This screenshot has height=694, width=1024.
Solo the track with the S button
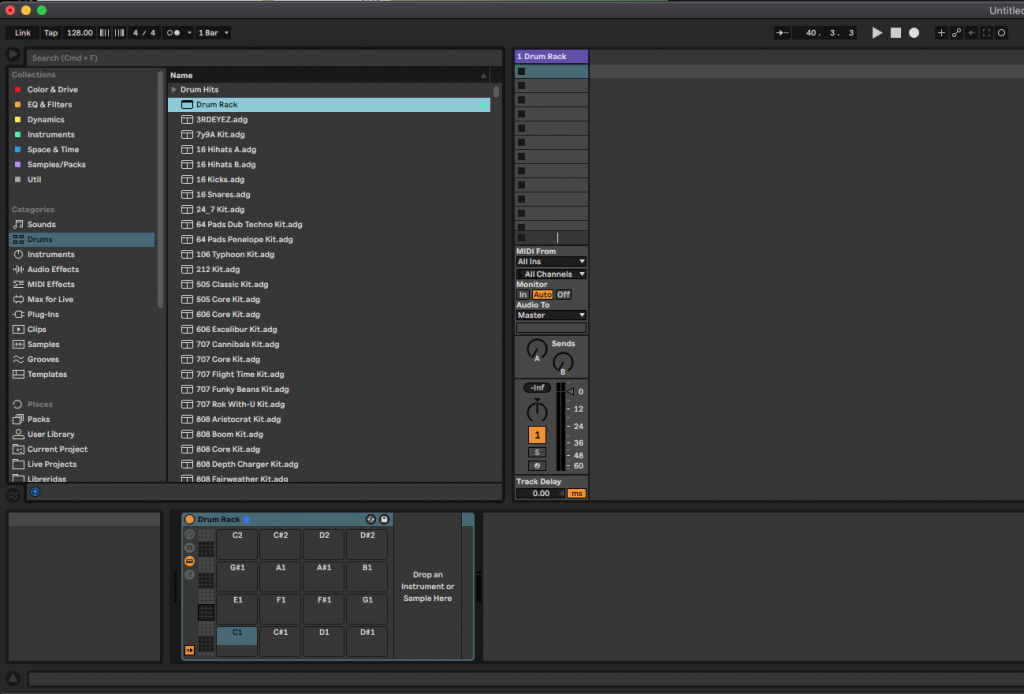[537, 452]
